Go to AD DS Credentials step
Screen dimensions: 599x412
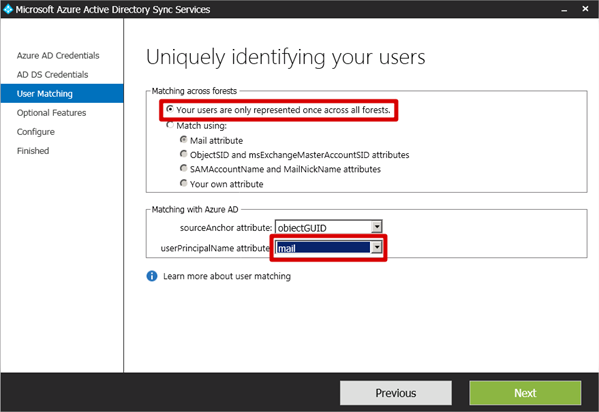click(x=52, y=75)
